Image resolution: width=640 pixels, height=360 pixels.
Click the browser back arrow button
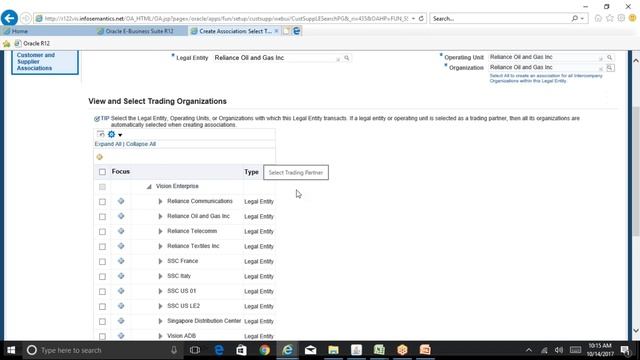coord(9,18)
